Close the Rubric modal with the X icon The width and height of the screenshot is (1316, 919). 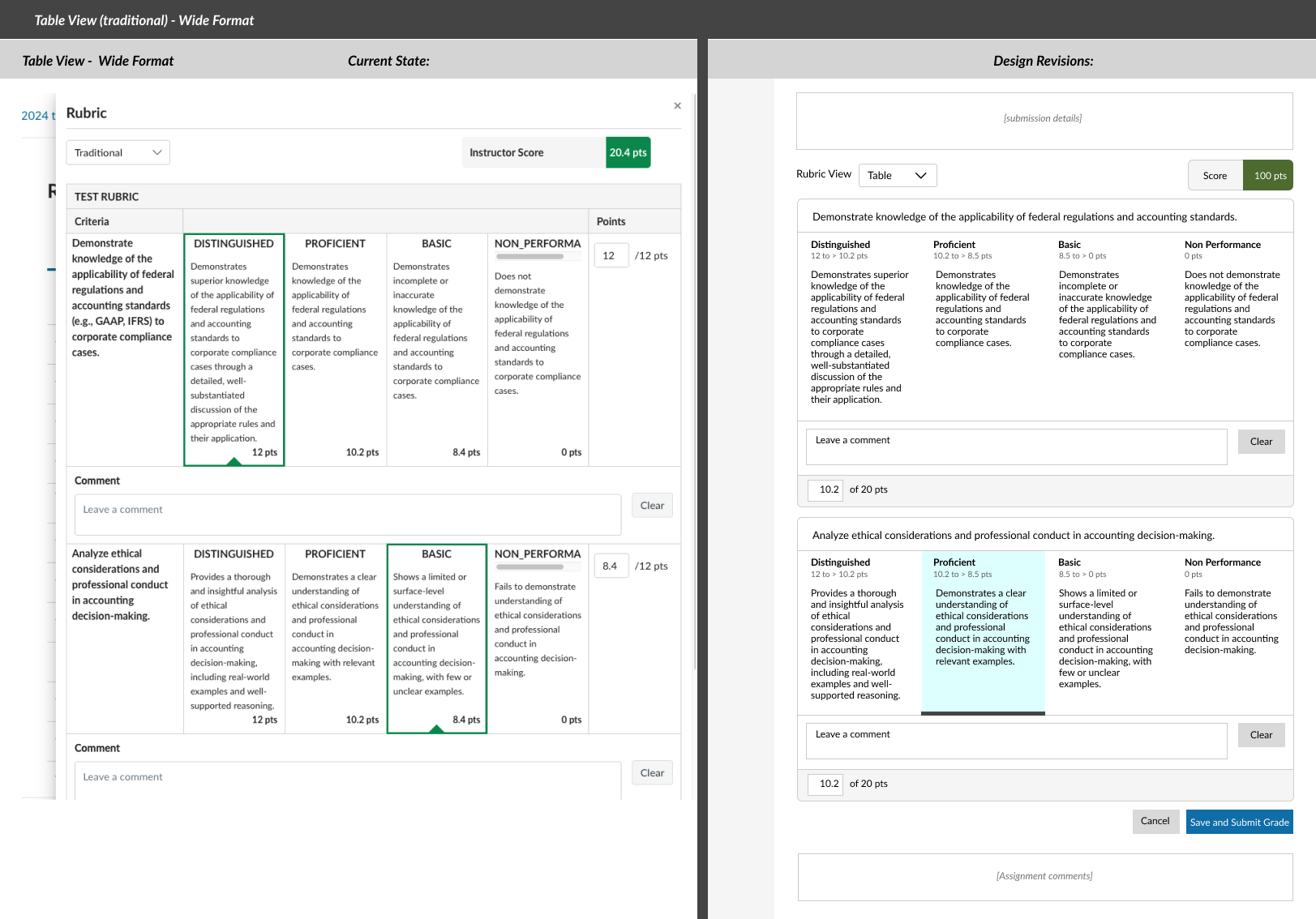677,105
